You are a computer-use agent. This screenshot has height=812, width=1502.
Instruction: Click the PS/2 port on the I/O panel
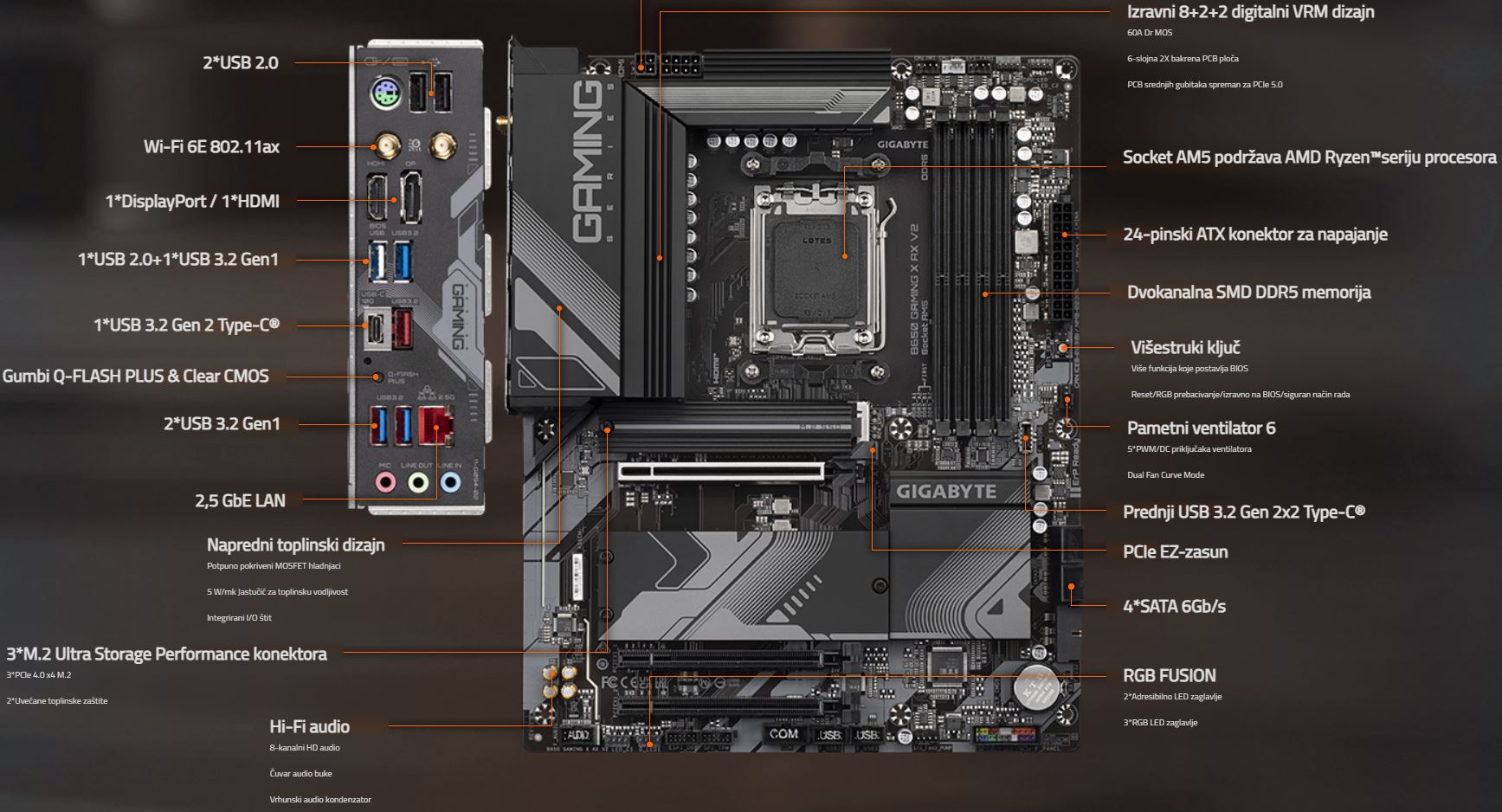(384, 94)
